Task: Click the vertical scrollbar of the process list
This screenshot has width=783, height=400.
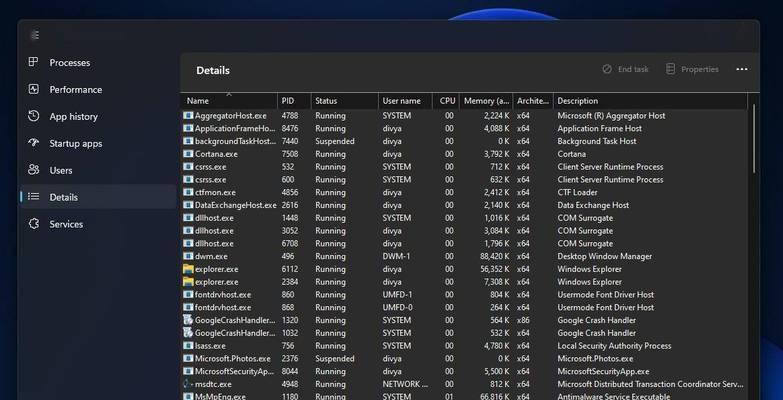Action: click(754, 139)
